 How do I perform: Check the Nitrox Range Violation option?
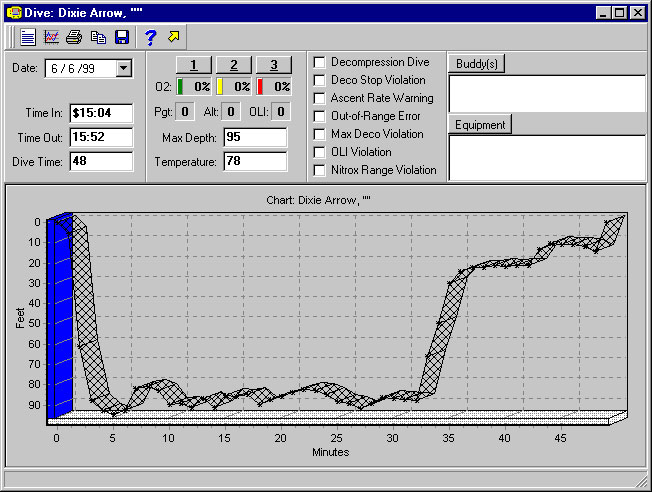click(x=320, y=170)
